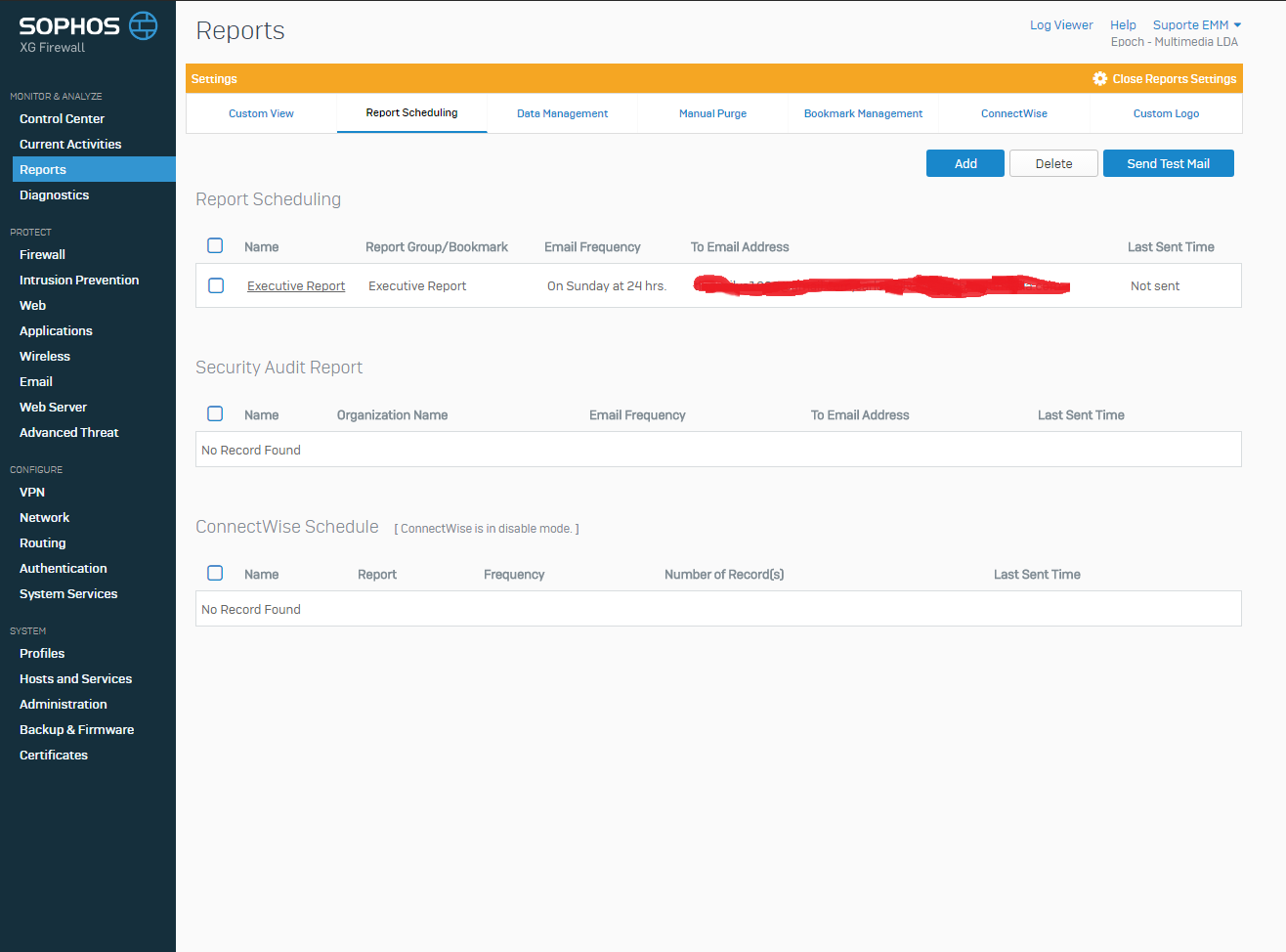Click the Report Group/Bookmark column header
The height and width of the screenshot is (952, 1286).
[x=437, y=246]
